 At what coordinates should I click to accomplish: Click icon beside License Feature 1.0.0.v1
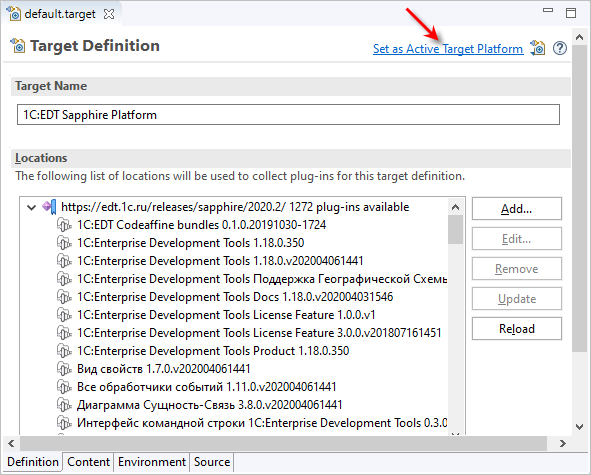(64, 315)
